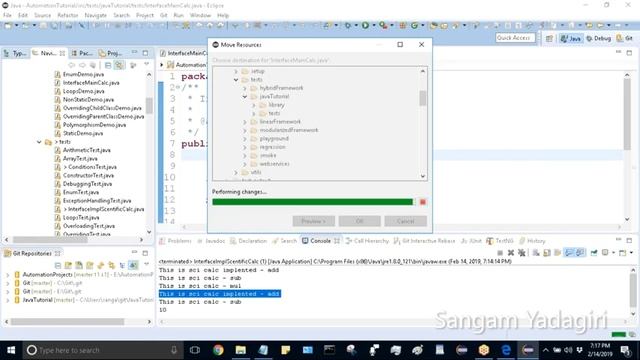The width and height of the screenshot is (640, 360).
Task: Open the Declaration tab
Action: pyautogui.click(x=249, y=241)
